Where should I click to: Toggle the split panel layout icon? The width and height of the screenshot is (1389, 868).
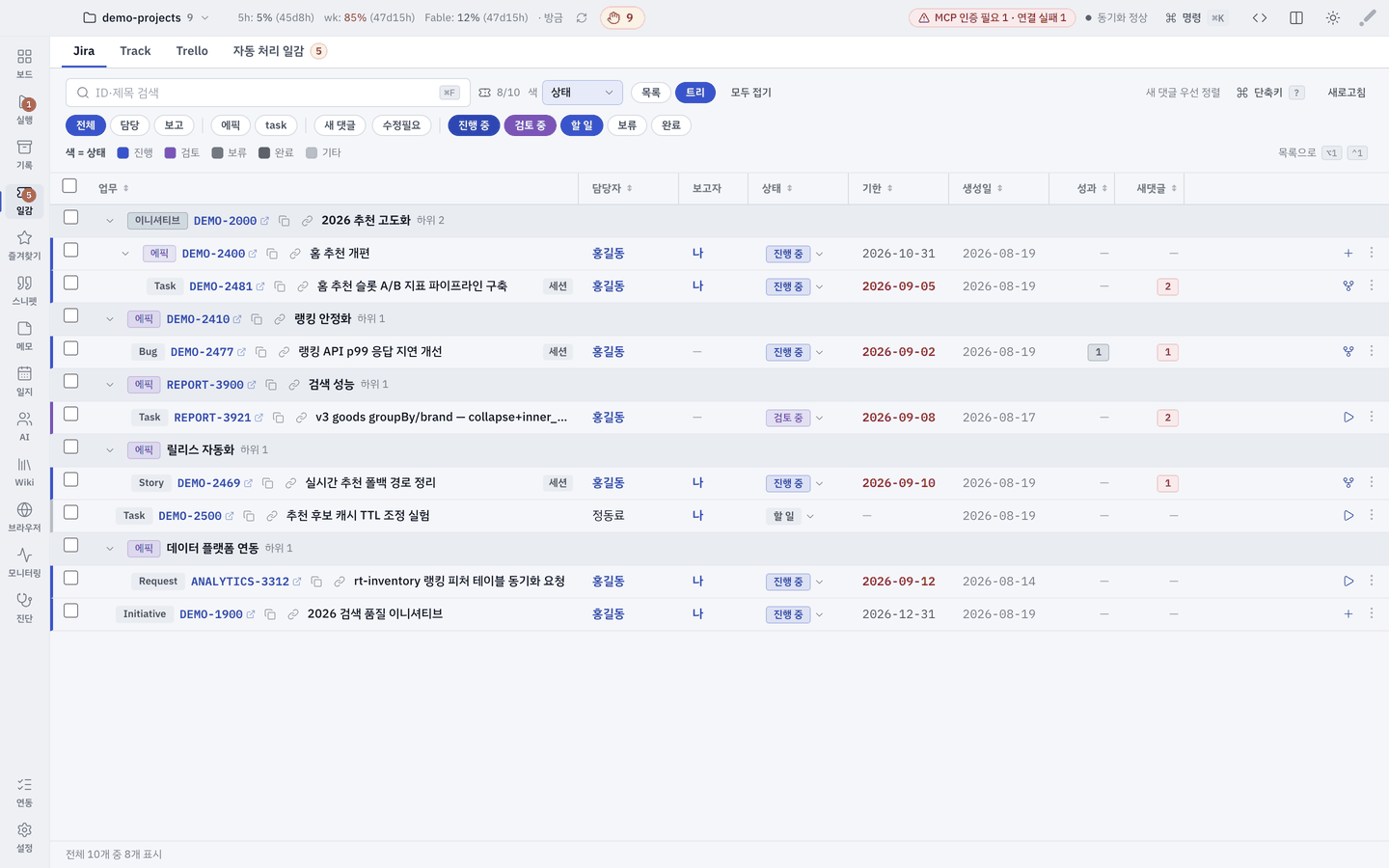point(1296,17)
